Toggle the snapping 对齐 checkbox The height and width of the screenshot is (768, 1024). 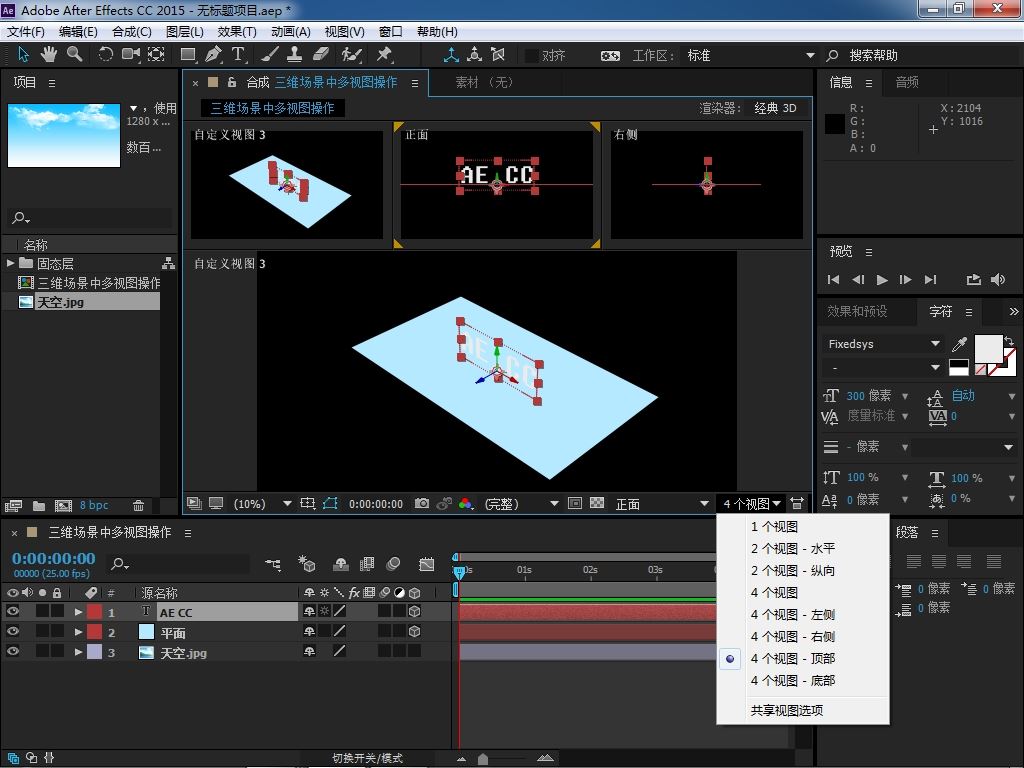[x=532, y=56]
